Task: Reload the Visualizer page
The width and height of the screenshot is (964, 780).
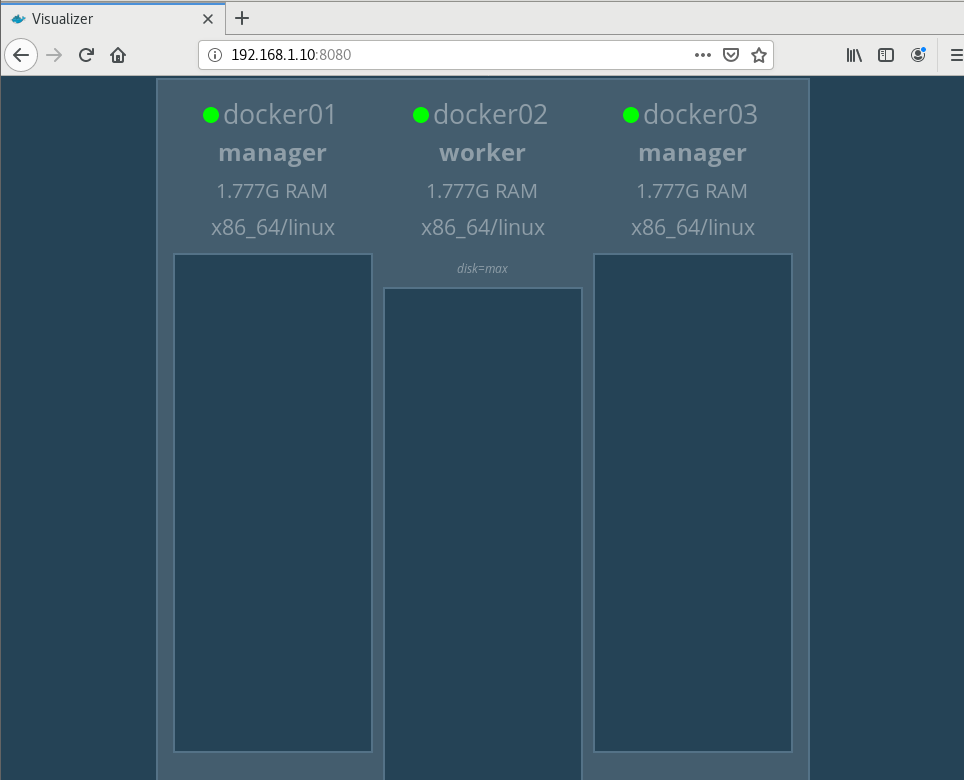Action: click(86, 55)
